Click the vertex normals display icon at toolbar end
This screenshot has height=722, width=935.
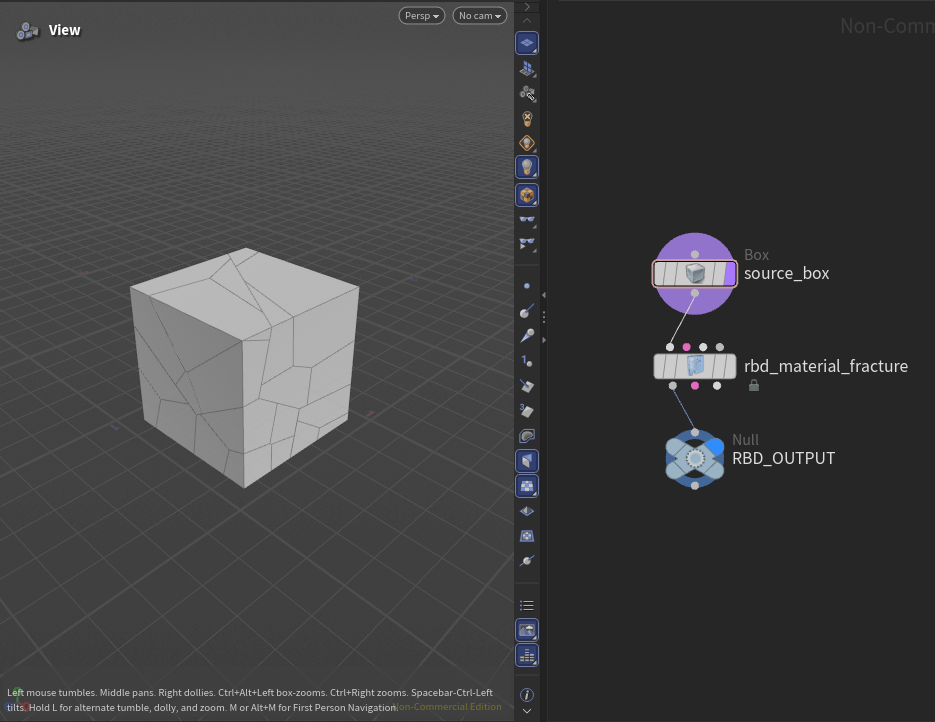pyautogui.click(x=527, y=560)
